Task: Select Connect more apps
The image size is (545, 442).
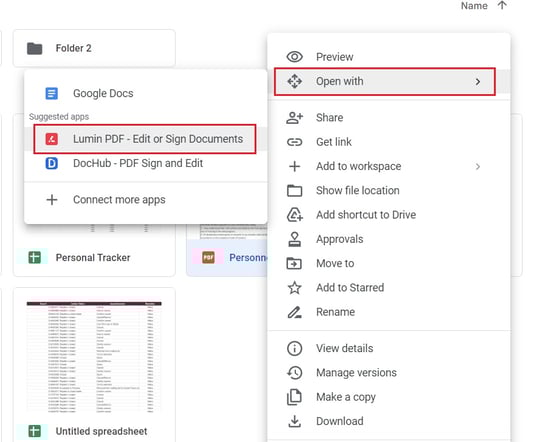Action: click(x=146, y=200)
